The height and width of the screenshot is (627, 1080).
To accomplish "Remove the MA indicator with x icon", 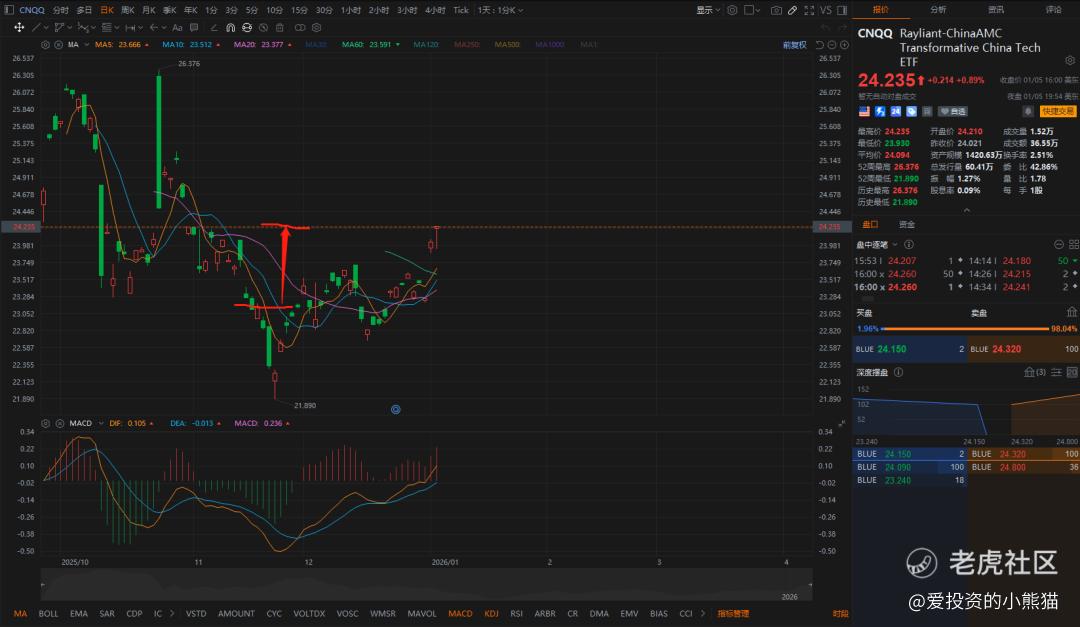I will [59, 45].
